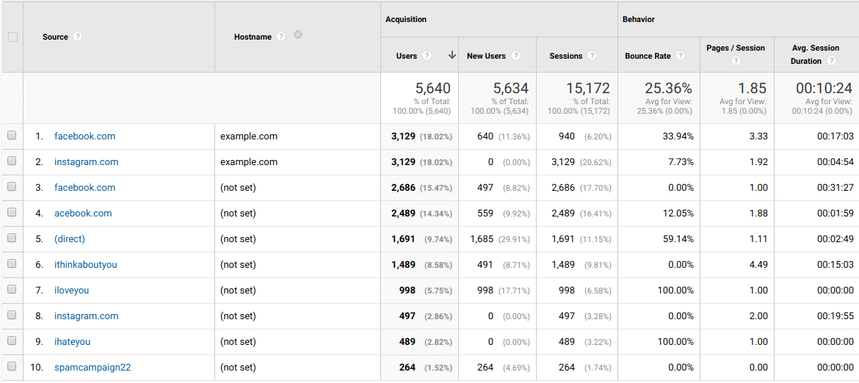Check the select-all checkbox in header
The image size is (859, 383).
click(13, 37)
